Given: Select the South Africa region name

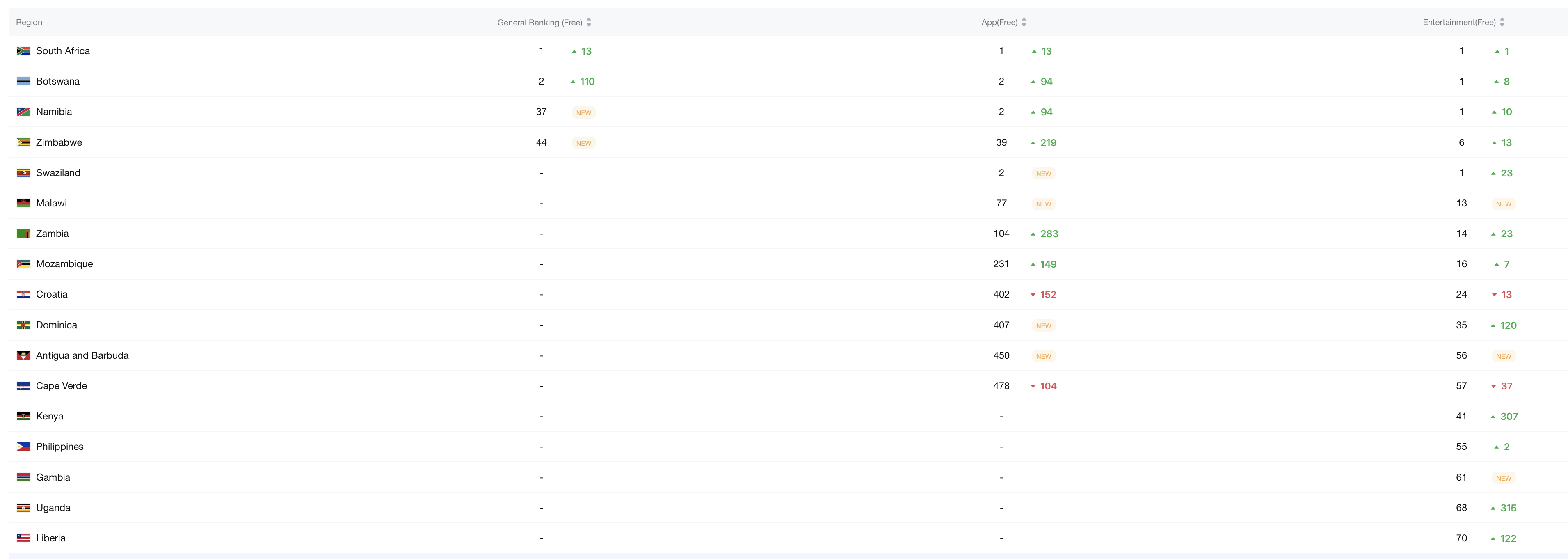Looking at the screenshot, I should (63, 51).
